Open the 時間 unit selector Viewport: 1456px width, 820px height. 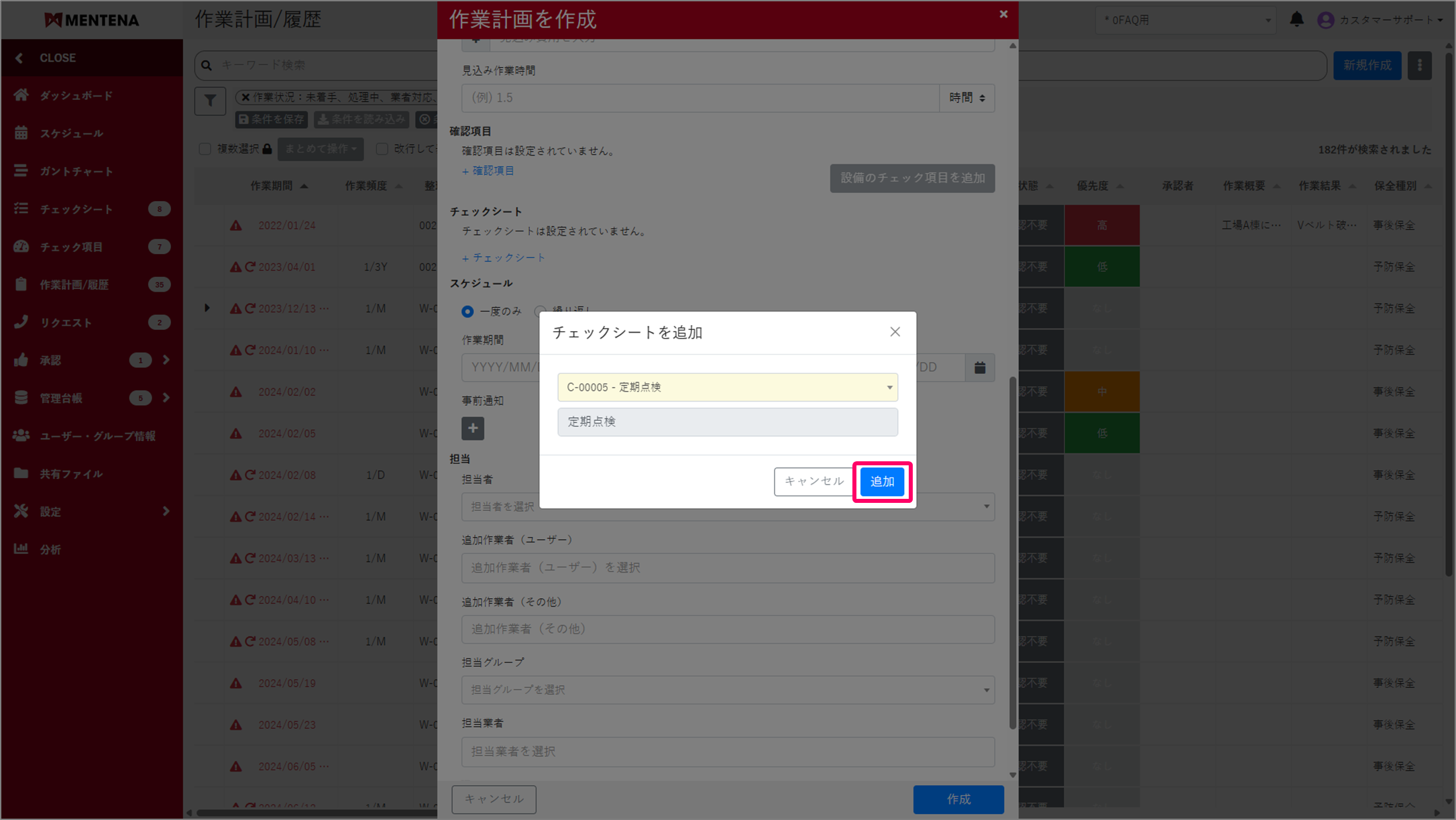click(966, 98)
